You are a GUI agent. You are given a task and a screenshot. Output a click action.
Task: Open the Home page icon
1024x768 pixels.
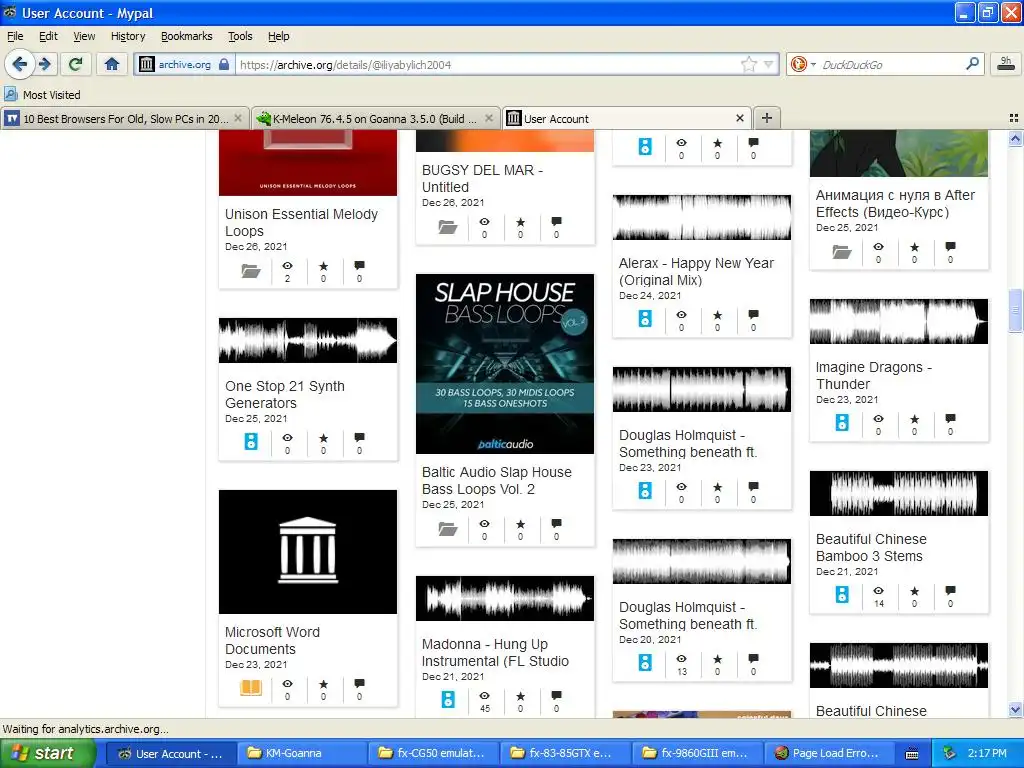(112, 64)
